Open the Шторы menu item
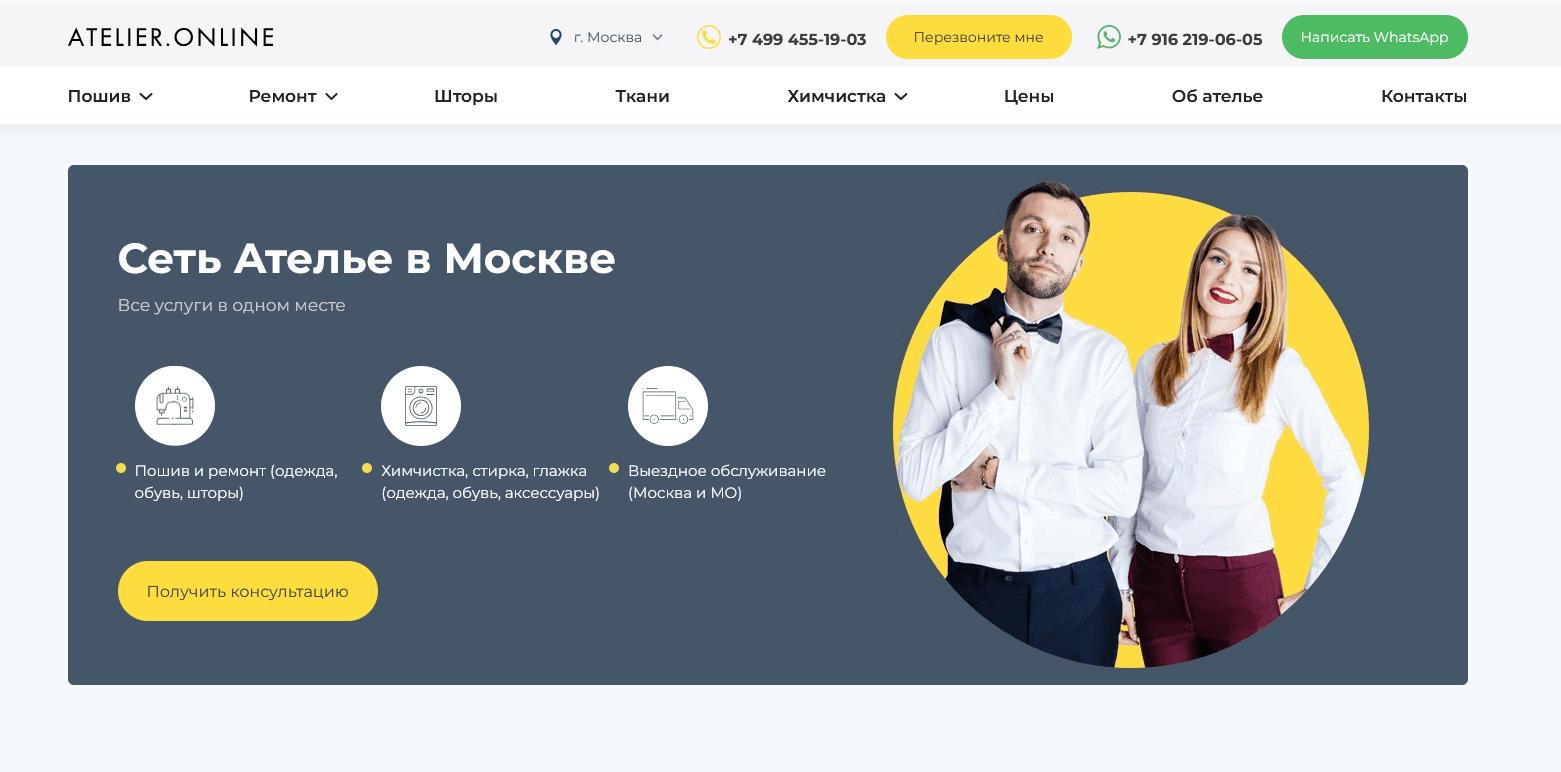The height and width of the screenshot is (772, 1561). (466, 96)
